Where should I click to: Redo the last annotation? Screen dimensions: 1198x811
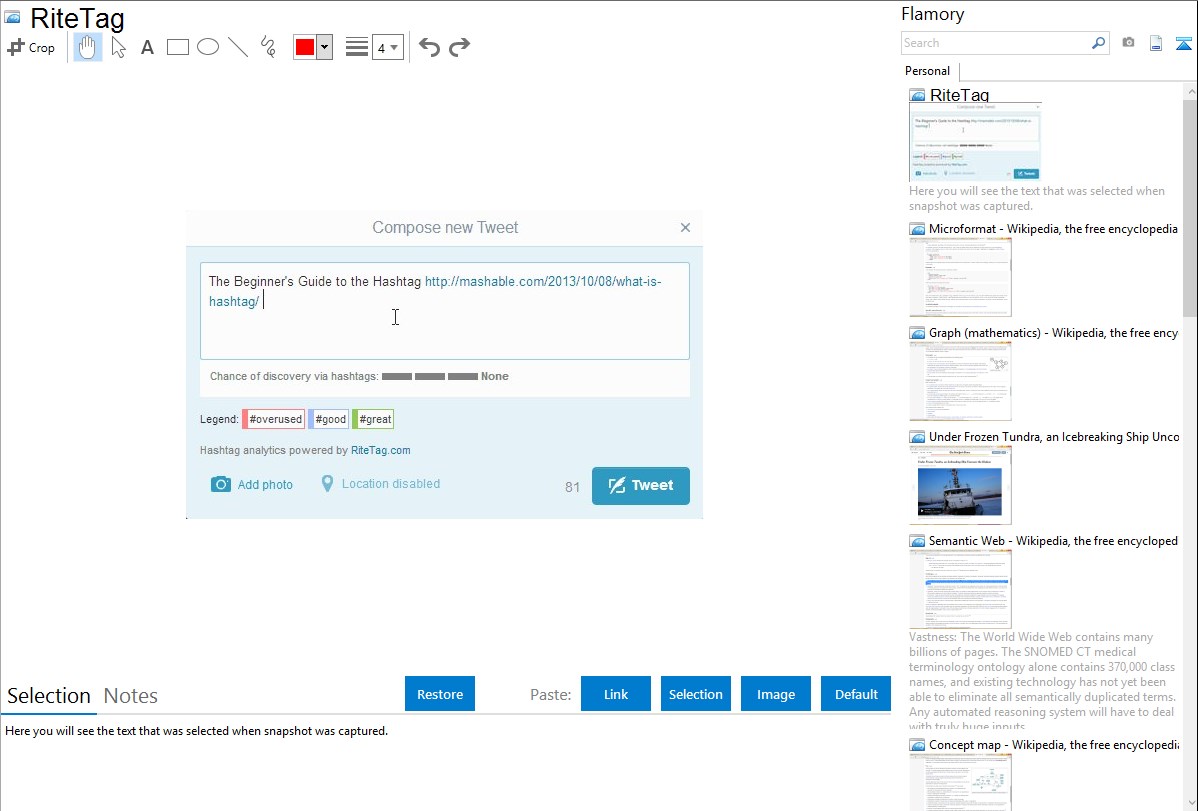[459, 47]
